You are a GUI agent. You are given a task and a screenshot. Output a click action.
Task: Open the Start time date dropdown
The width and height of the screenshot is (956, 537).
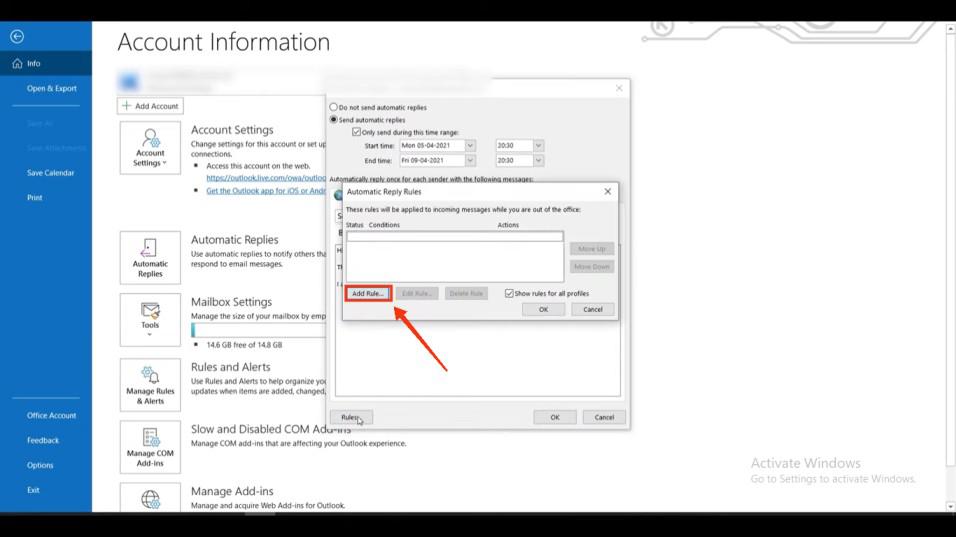click(x=470, y=146)
